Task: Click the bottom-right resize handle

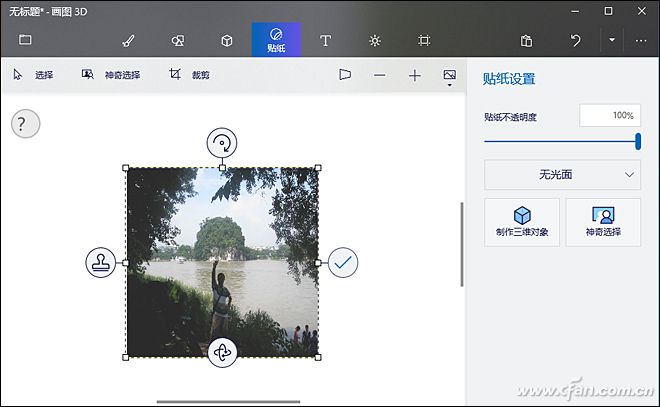Action: pyautogui.click(x=318, y=357)
